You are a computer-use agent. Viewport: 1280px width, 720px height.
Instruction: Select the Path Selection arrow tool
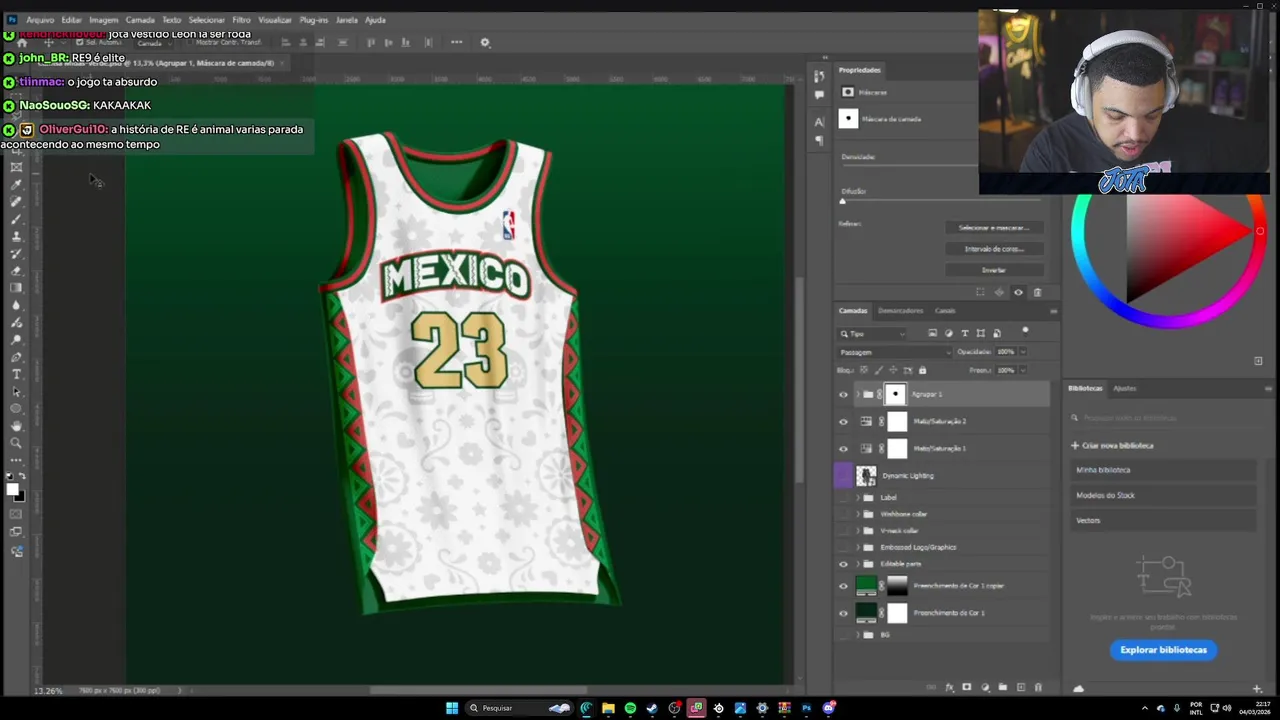click(16, 391)
